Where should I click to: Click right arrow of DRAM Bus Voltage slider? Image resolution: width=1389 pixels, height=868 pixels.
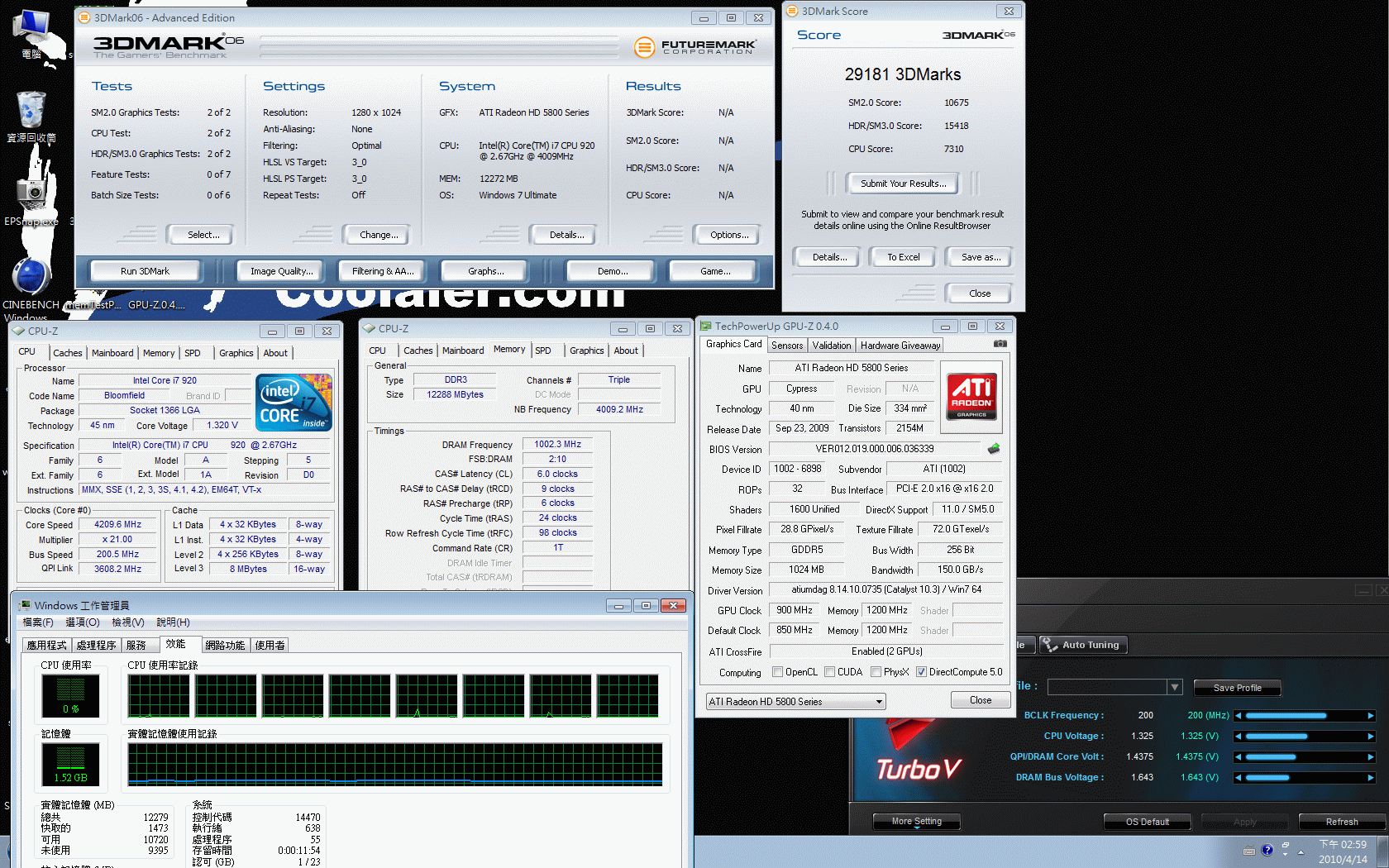1370,778
